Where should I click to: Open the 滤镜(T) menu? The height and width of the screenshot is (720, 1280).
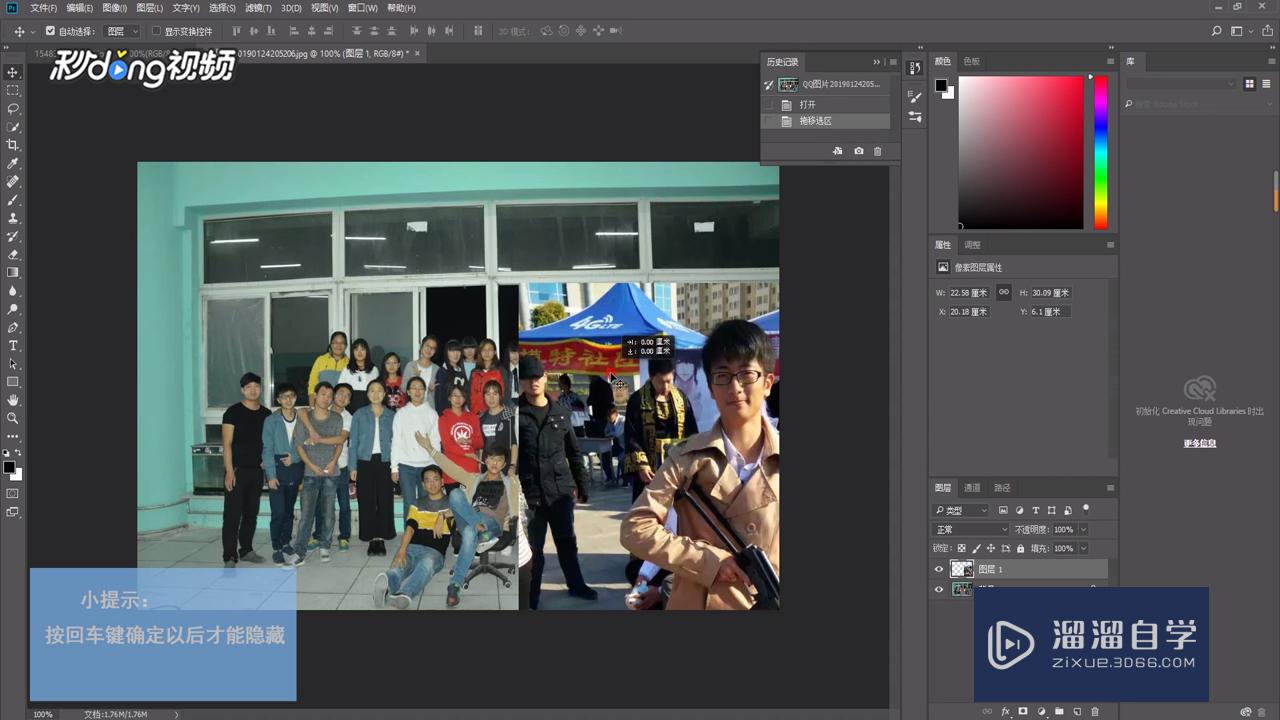258,8
